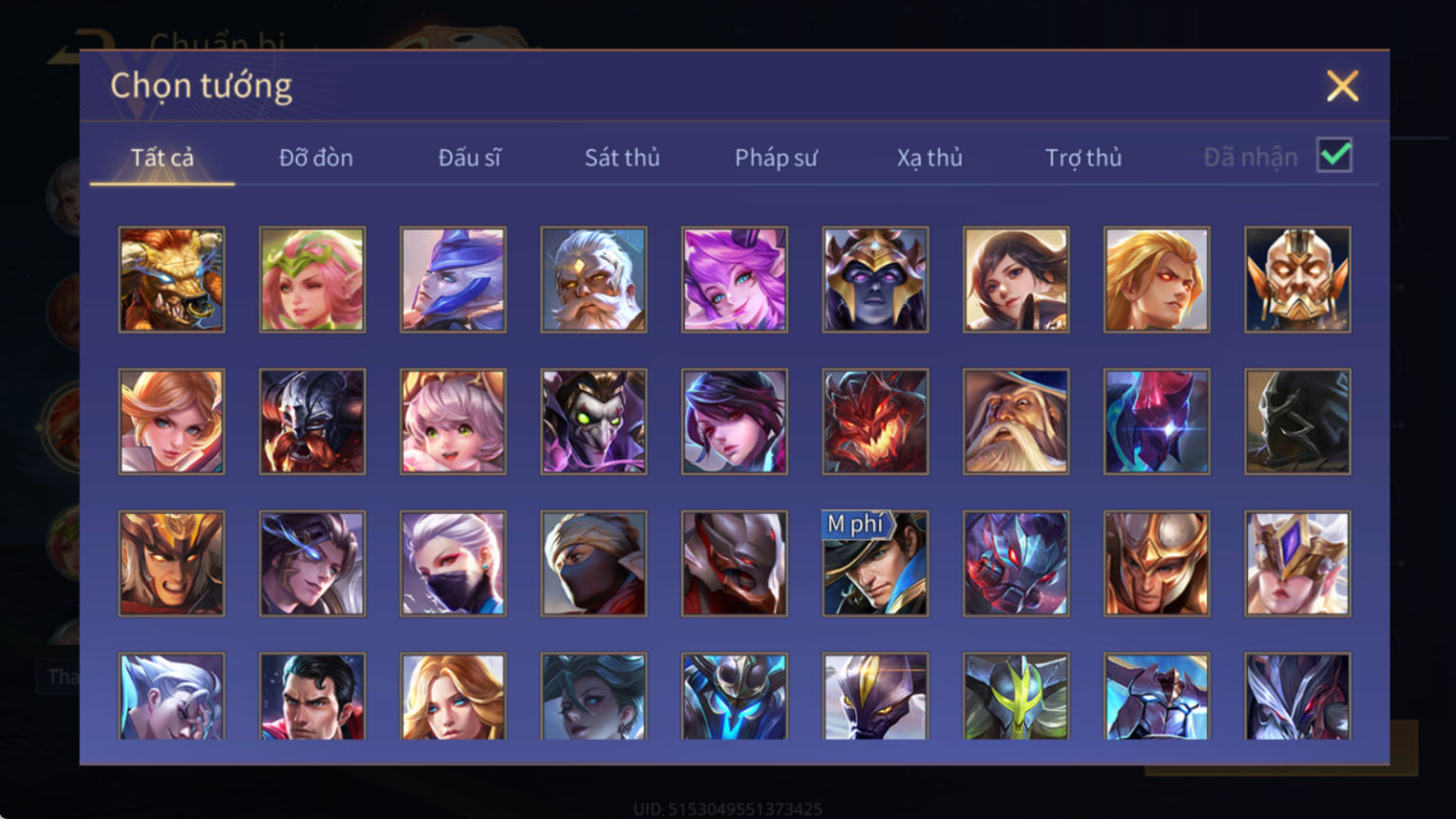Viewport: 1456px width, 819px height.
Task: Pick the white-bearded old hero in the top row
Action: pos(593,279)
